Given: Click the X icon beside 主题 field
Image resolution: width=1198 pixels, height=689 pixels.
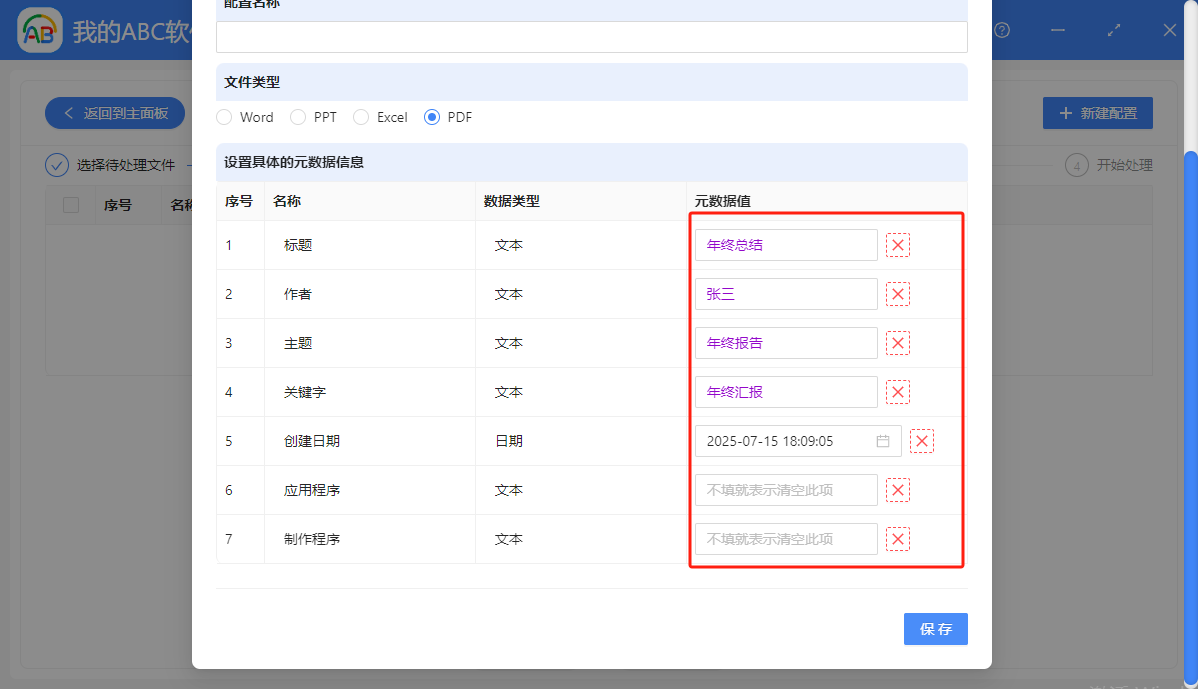Looking at the screenshot, I should [897, 342].
